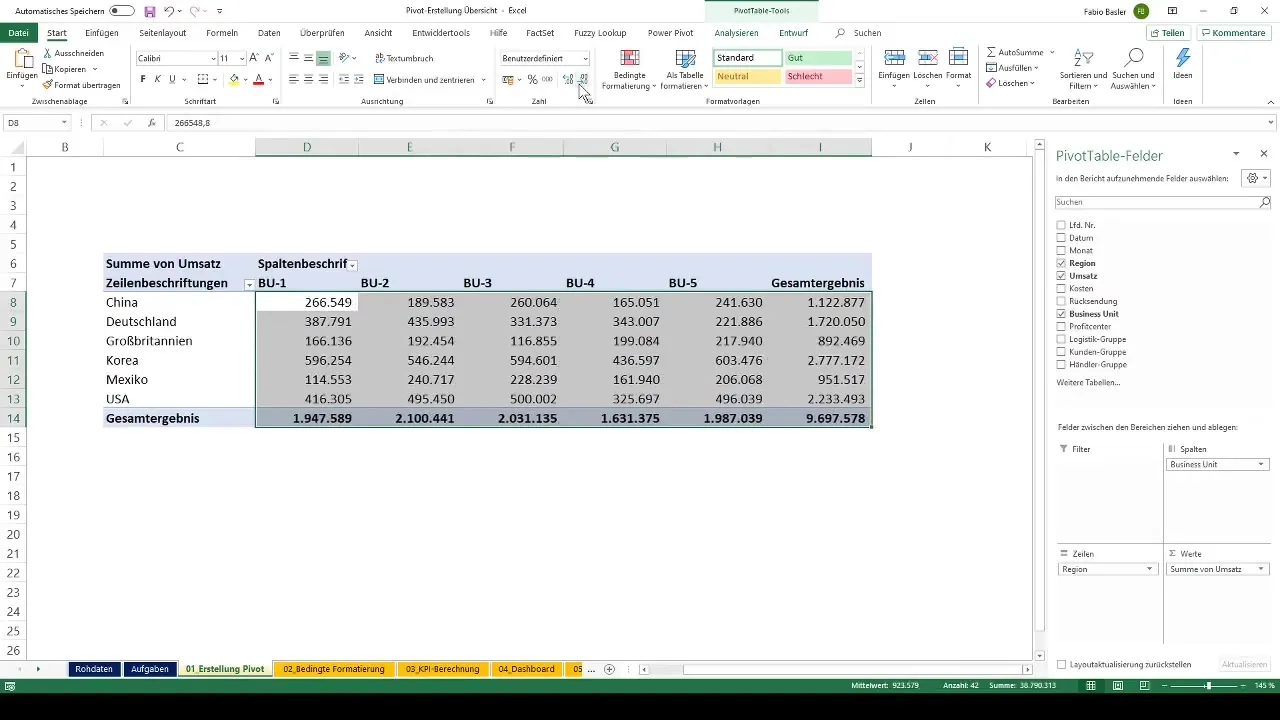Image resolution: width=1280 pixels, height=720 pixels.
Task: Open Business Unit dropdown in Spalten area
Action: click(1261, 464)
